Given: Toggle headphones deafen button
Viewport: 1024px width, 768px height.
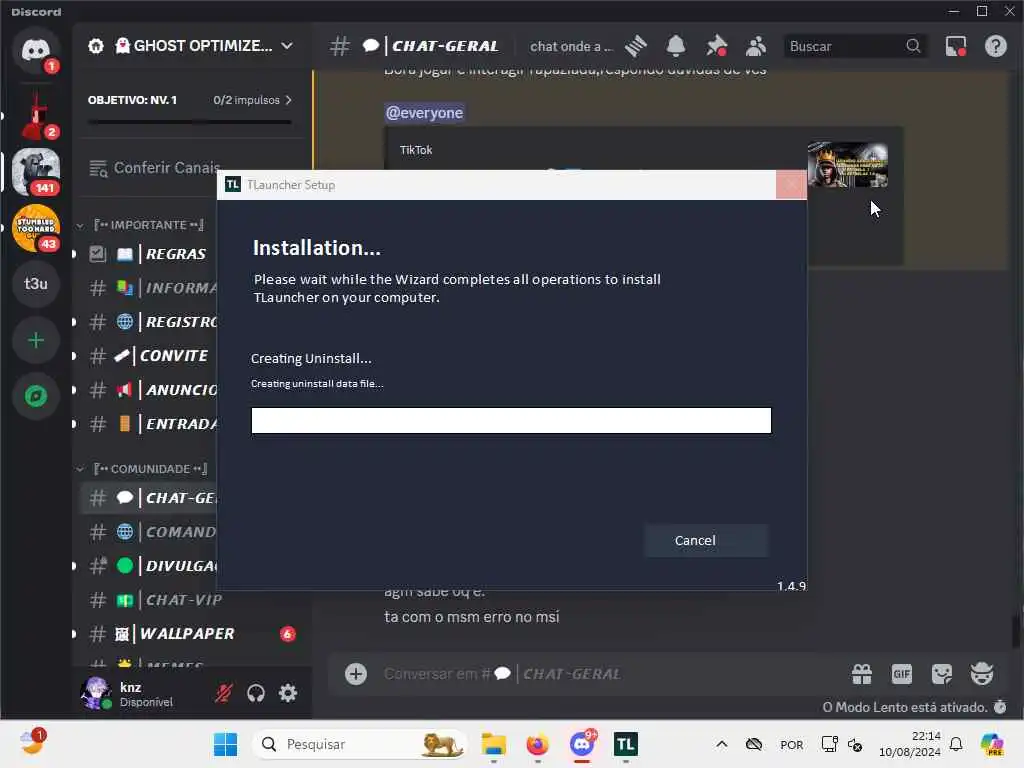Looking at the screenshot, I should 256,693.
